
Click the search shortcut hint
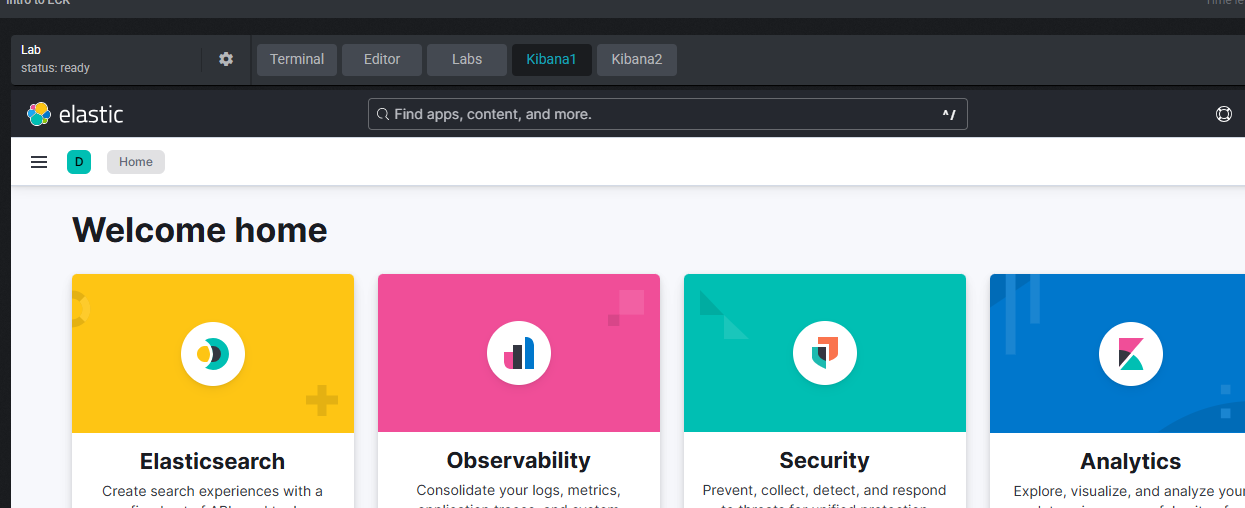click(x=949, y=115)
